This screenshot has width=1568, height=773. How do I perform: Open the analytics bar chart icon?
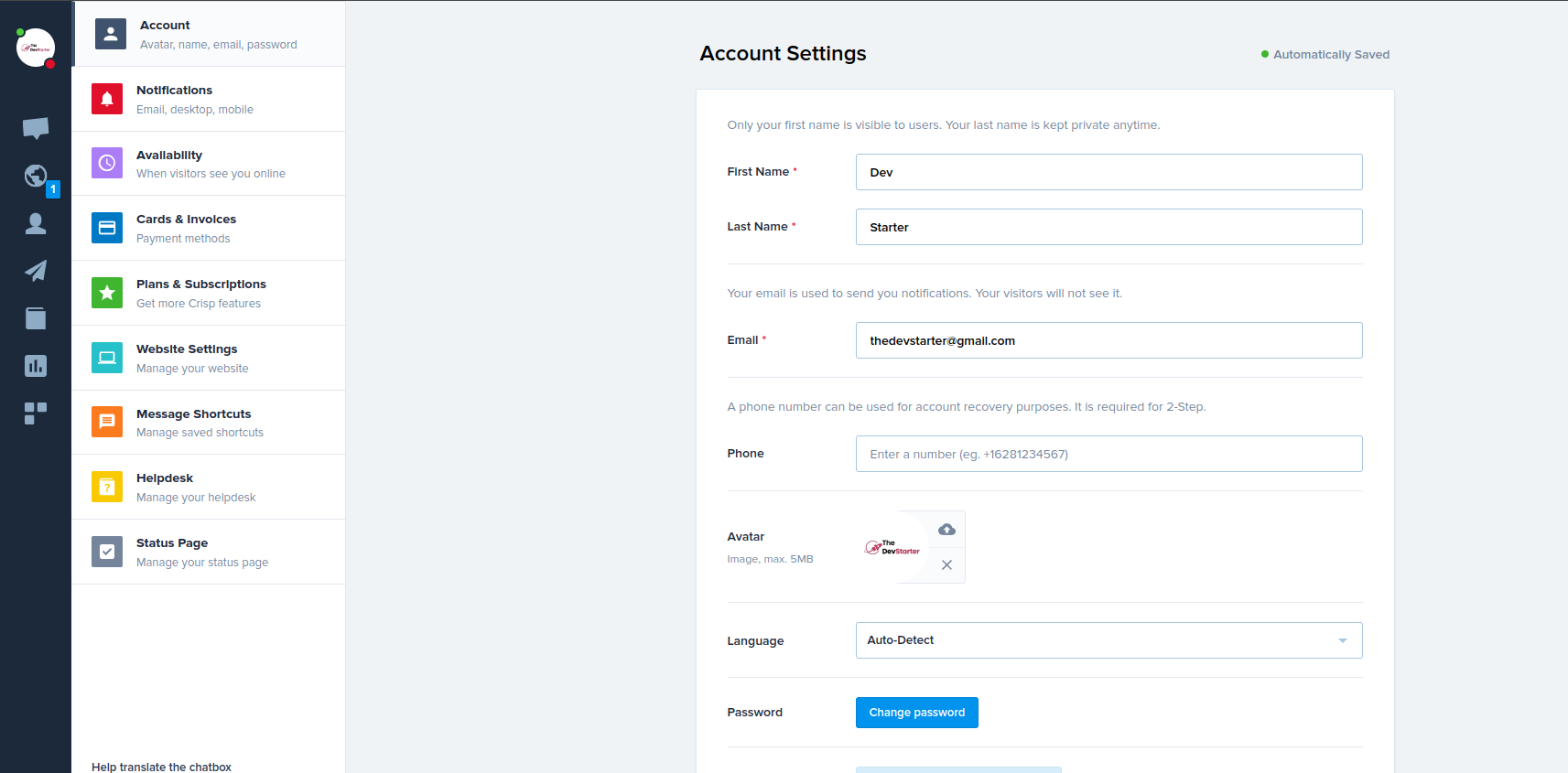point(36,366)
